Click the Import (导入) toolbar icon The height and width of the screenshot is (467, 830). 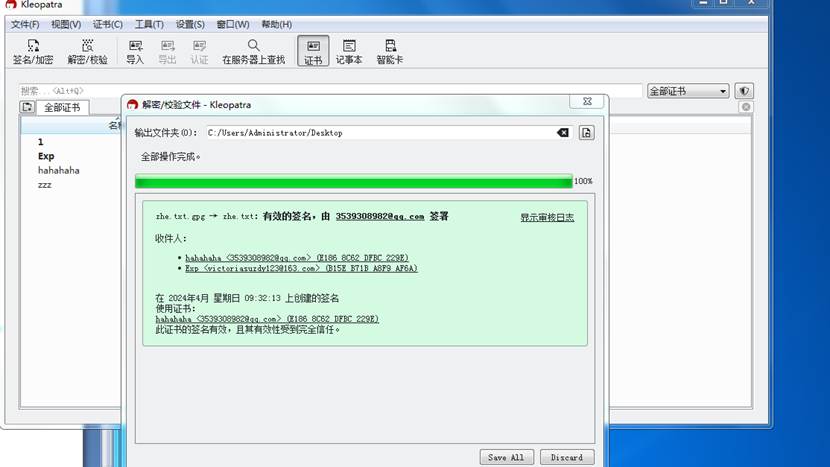click(x=135, y=51)
